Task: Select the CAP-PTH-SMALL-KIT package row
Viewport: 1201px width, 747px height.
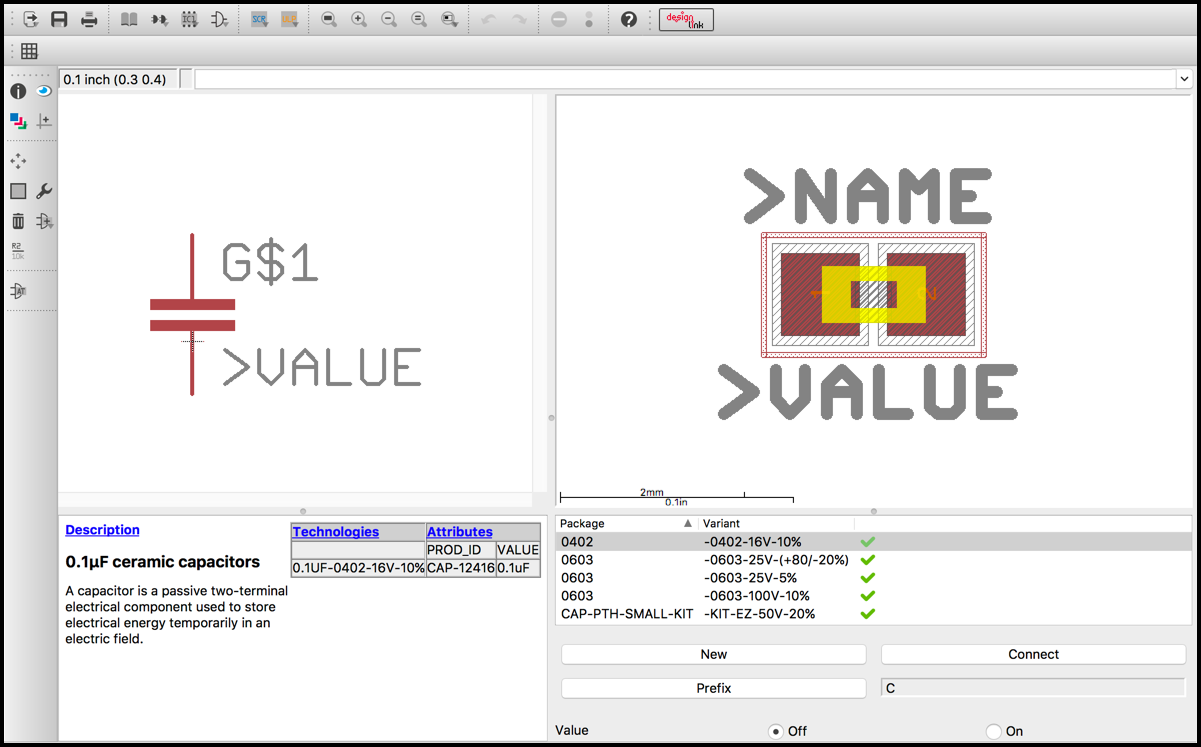Action: point(626,614)
